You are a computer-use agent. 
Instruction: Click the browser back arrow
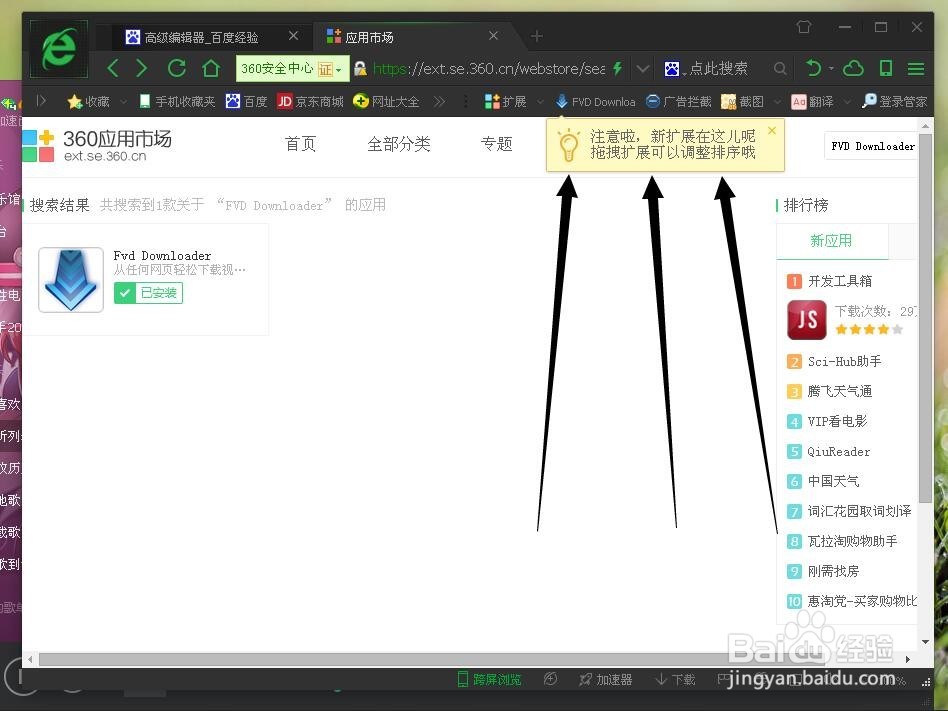pyautogui.click(x=112, y=68)
